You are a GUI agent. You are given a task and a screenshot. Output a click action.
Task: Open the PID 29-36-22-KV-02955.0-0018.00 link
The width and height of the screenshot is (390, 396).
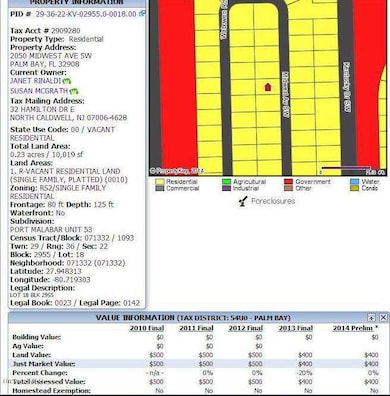(86, 14)
